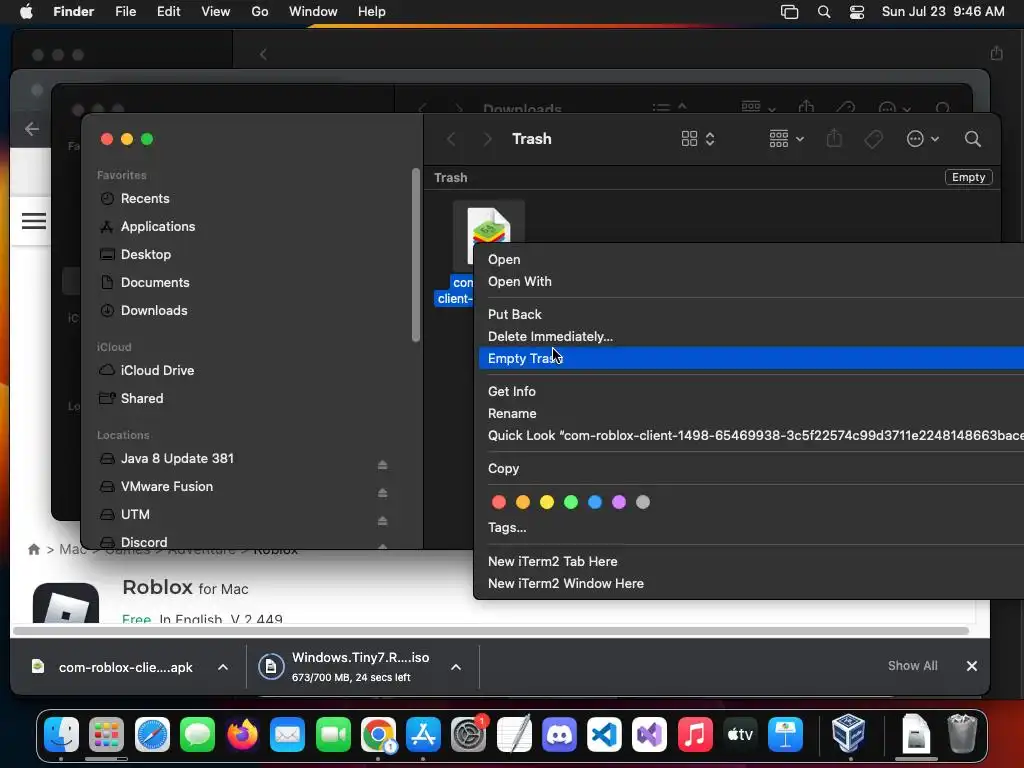Expand options for com-roblox apk download
1024x768 pixels.
click(223, 667)
